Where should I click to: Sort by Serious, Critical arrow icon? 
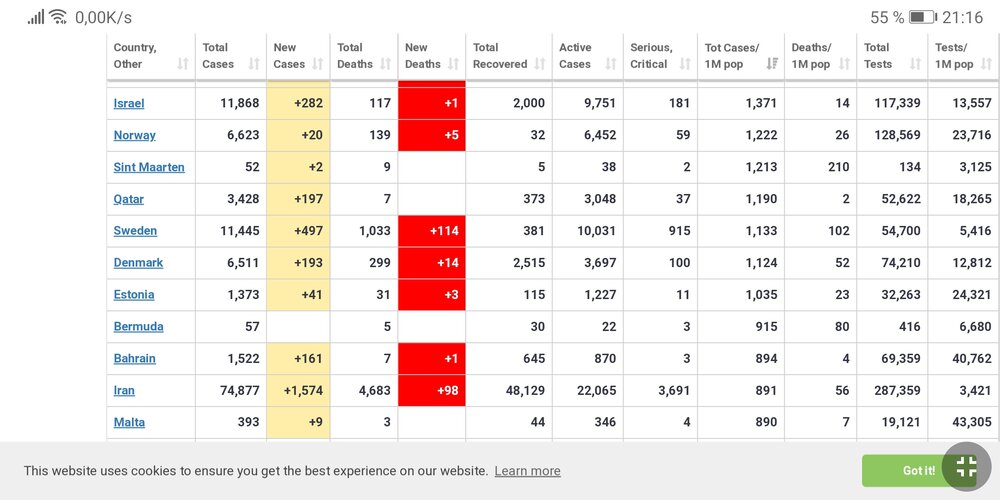click(x=685, y=64)
